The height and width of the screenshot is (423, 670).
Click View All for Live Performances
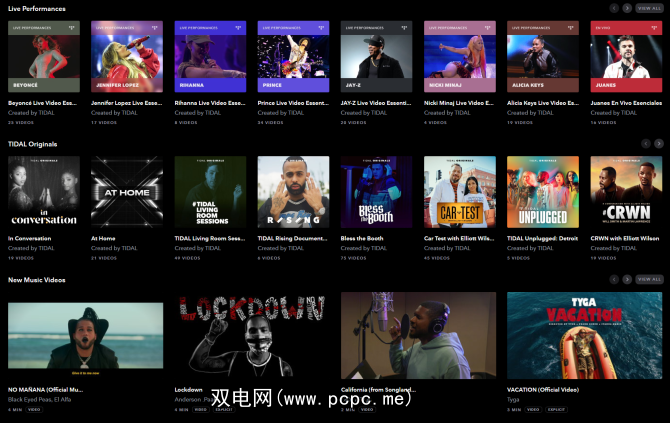649,8
